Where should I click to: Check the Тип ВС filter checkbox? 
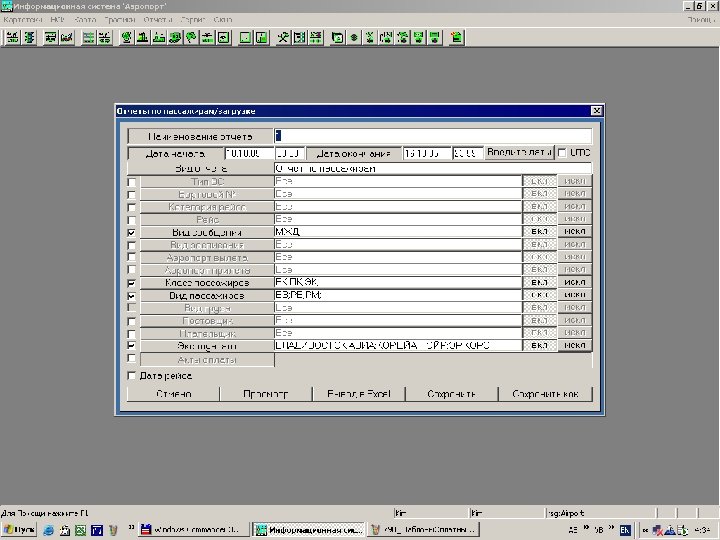point(132,181)
